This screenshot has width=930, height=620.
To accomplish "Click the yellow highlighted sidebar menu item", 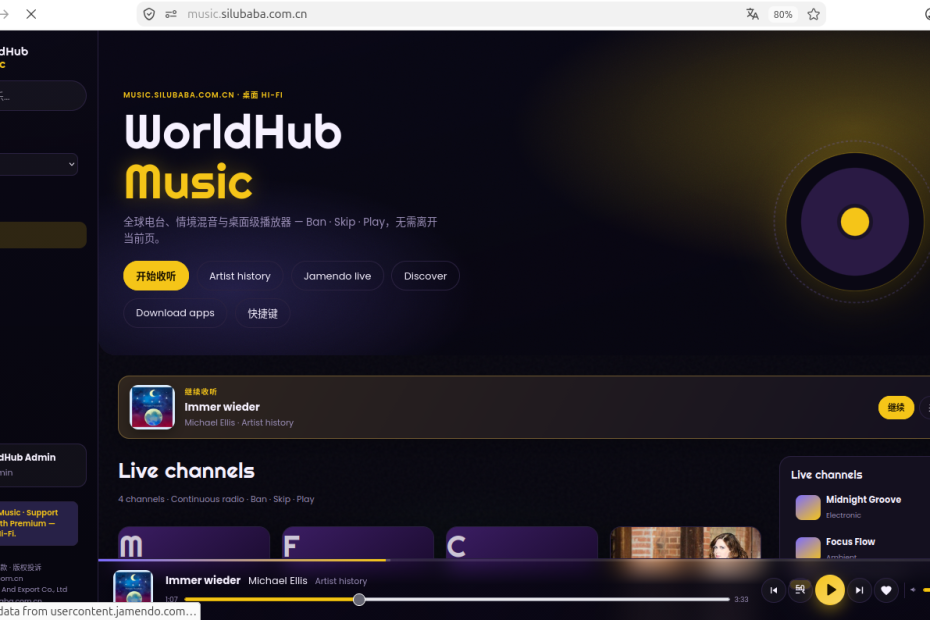I will pyautogui.click(x=42, y=235).
